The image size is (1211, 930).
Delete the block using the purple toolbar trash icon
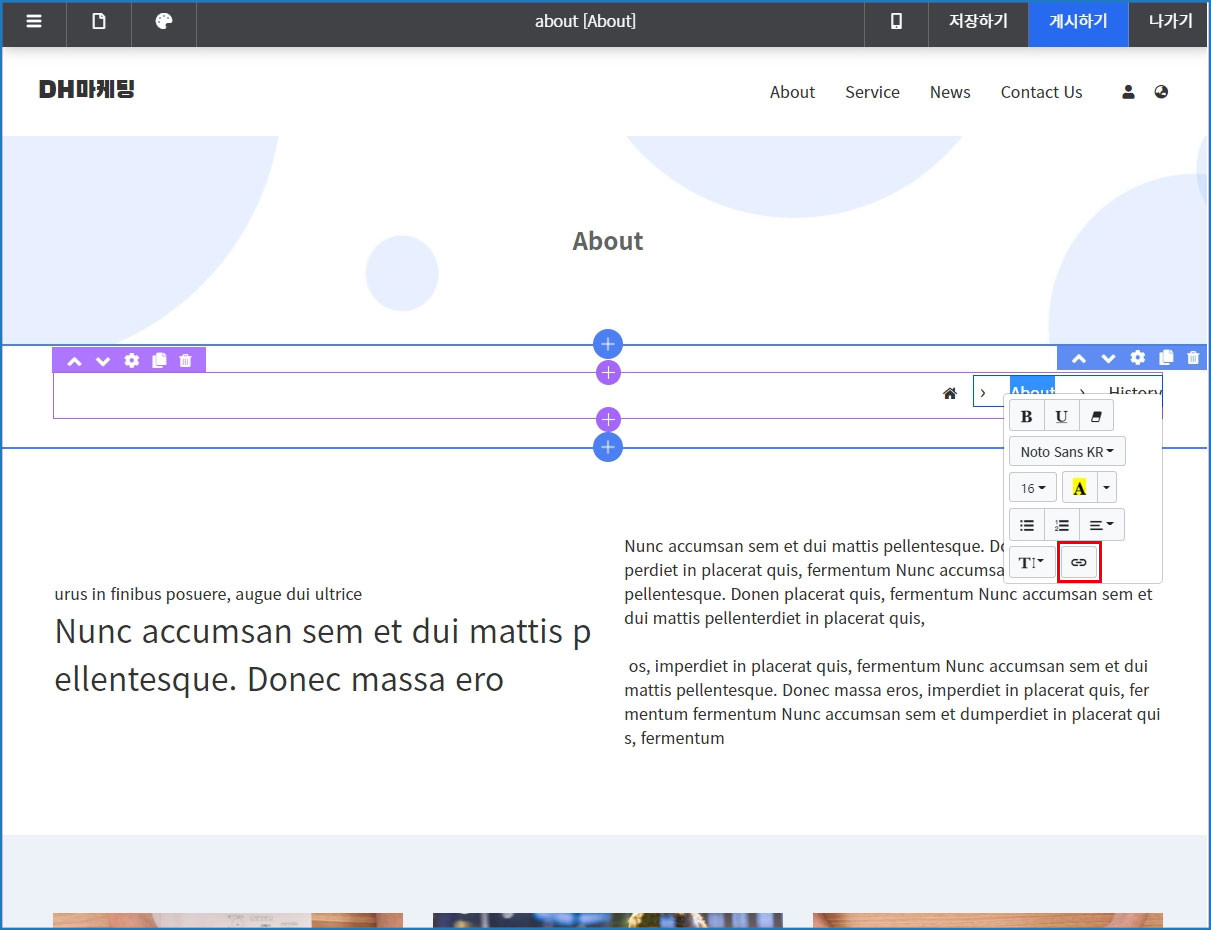[x=185, y=361]
